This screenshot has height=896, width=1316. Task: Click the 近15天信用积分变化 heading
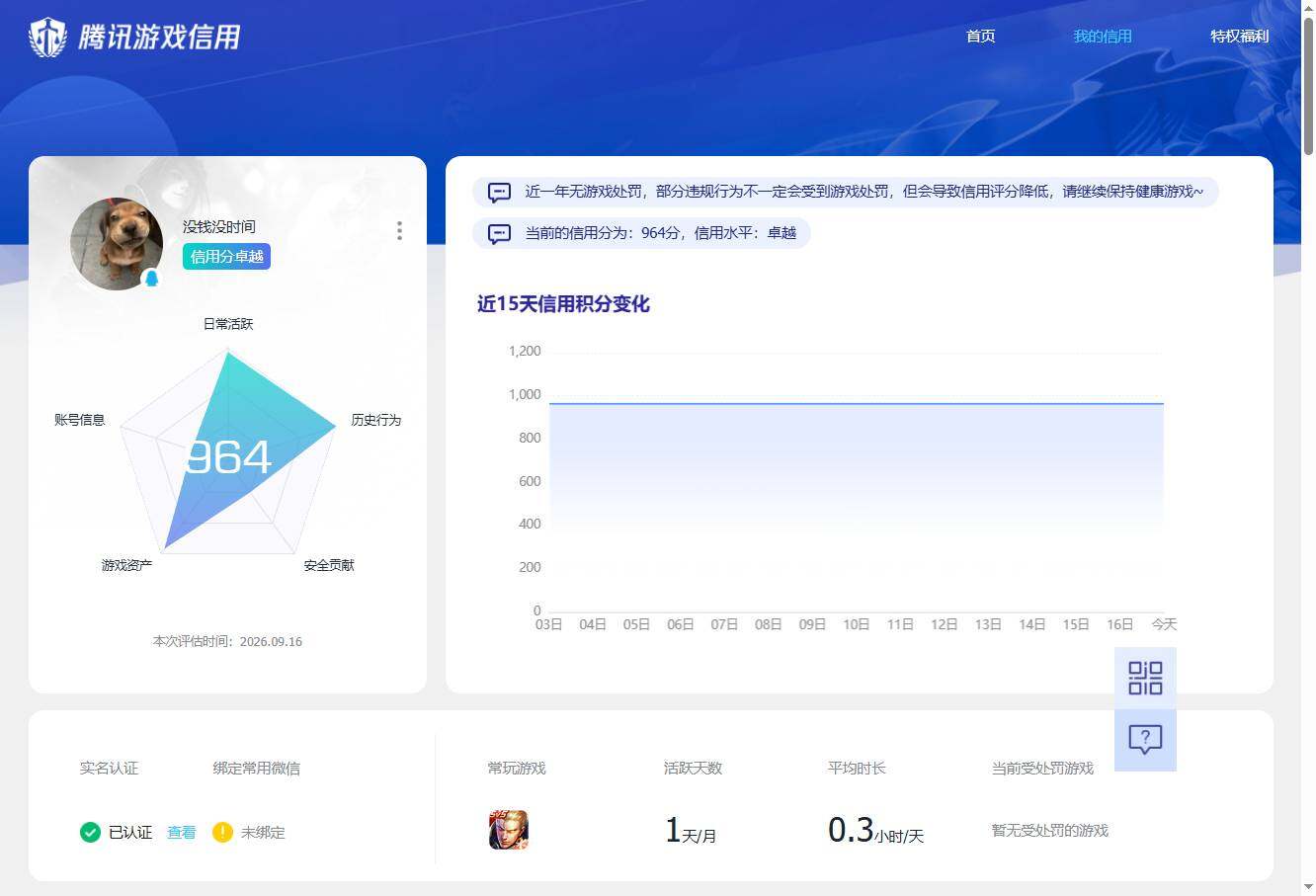pos(563,304)
